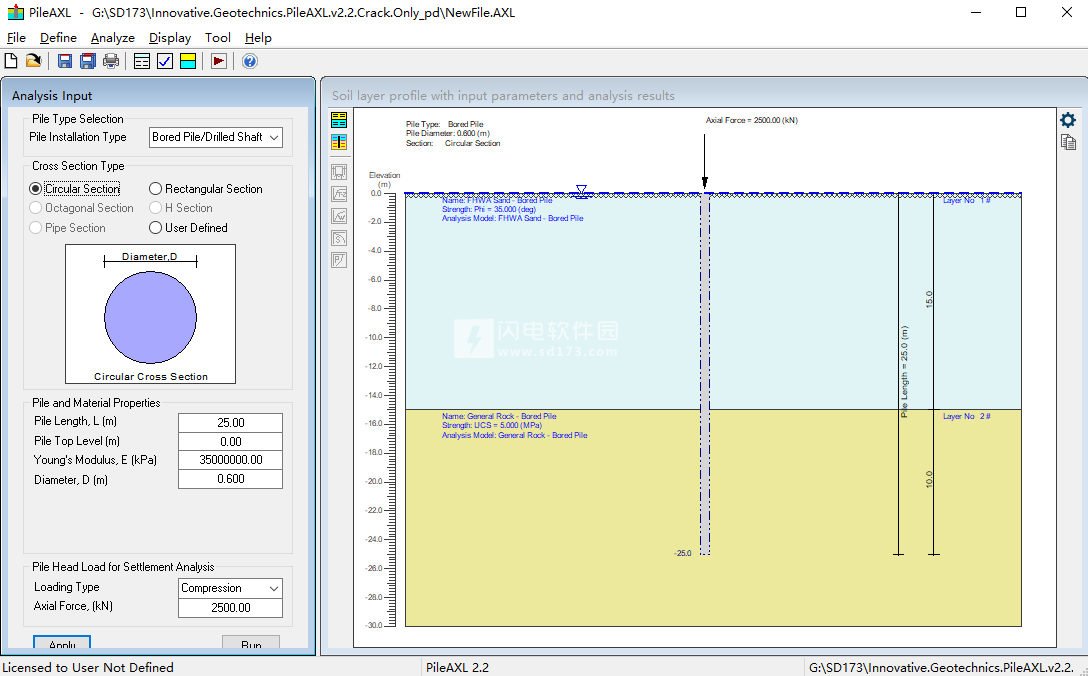Click the '-25.0' pile toe elevation label
Image resolution: width=1088 pixels, height=676 pixels.
point(683,553)
